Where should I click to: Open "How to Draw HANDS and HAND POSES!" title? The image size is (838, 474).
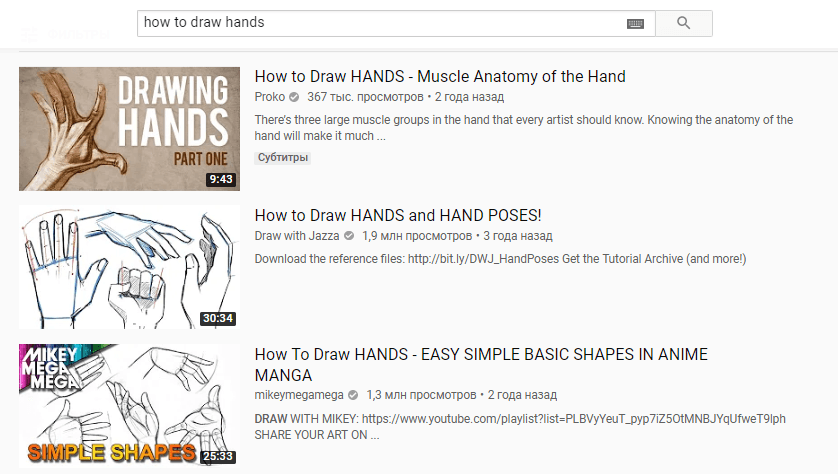[x=398, y=215]
